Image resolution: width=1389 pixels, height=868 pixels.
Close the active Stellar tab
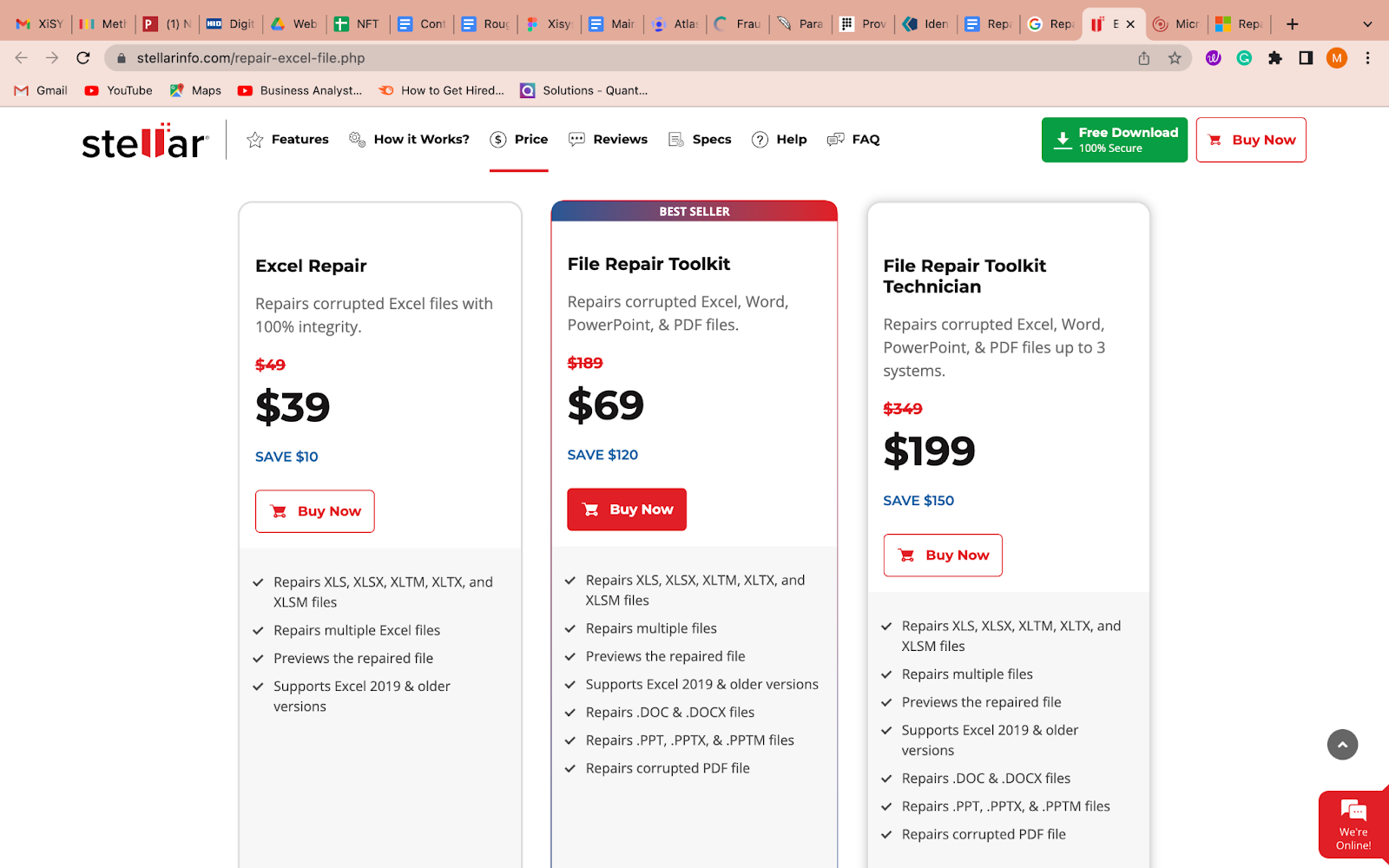pos(1130,24)
